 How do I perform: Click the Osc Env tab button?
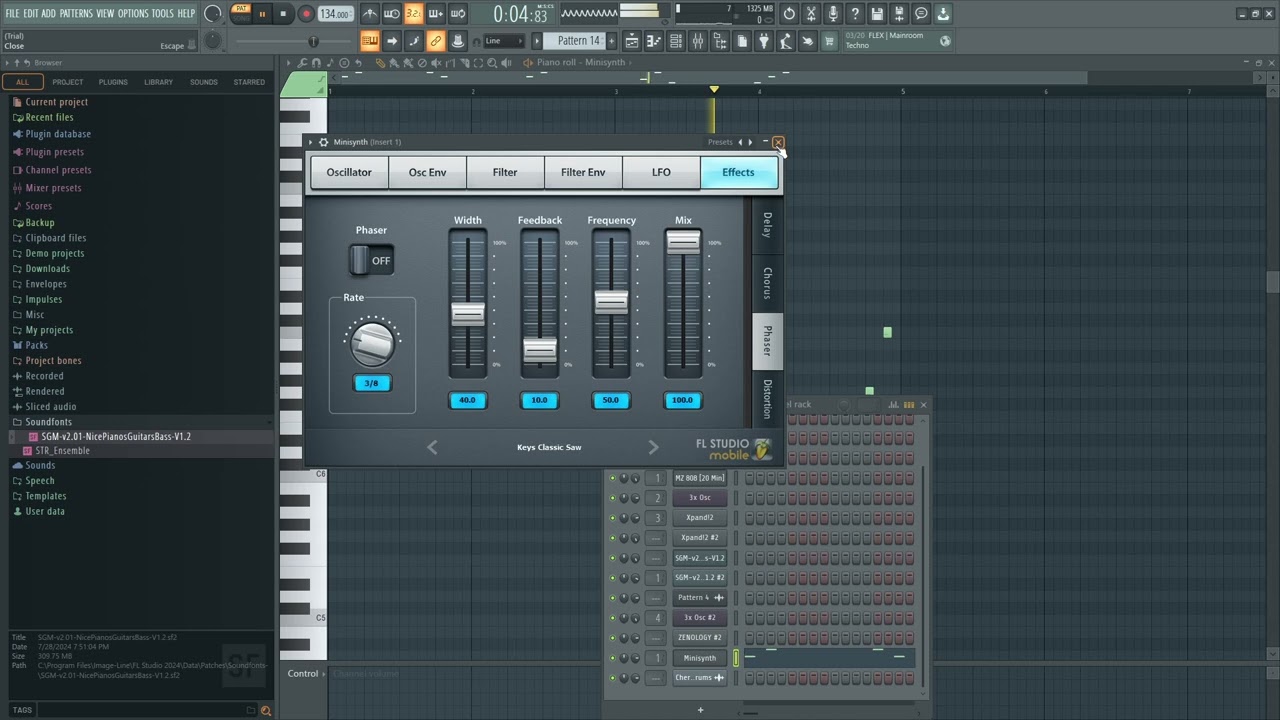click(427, 172)
